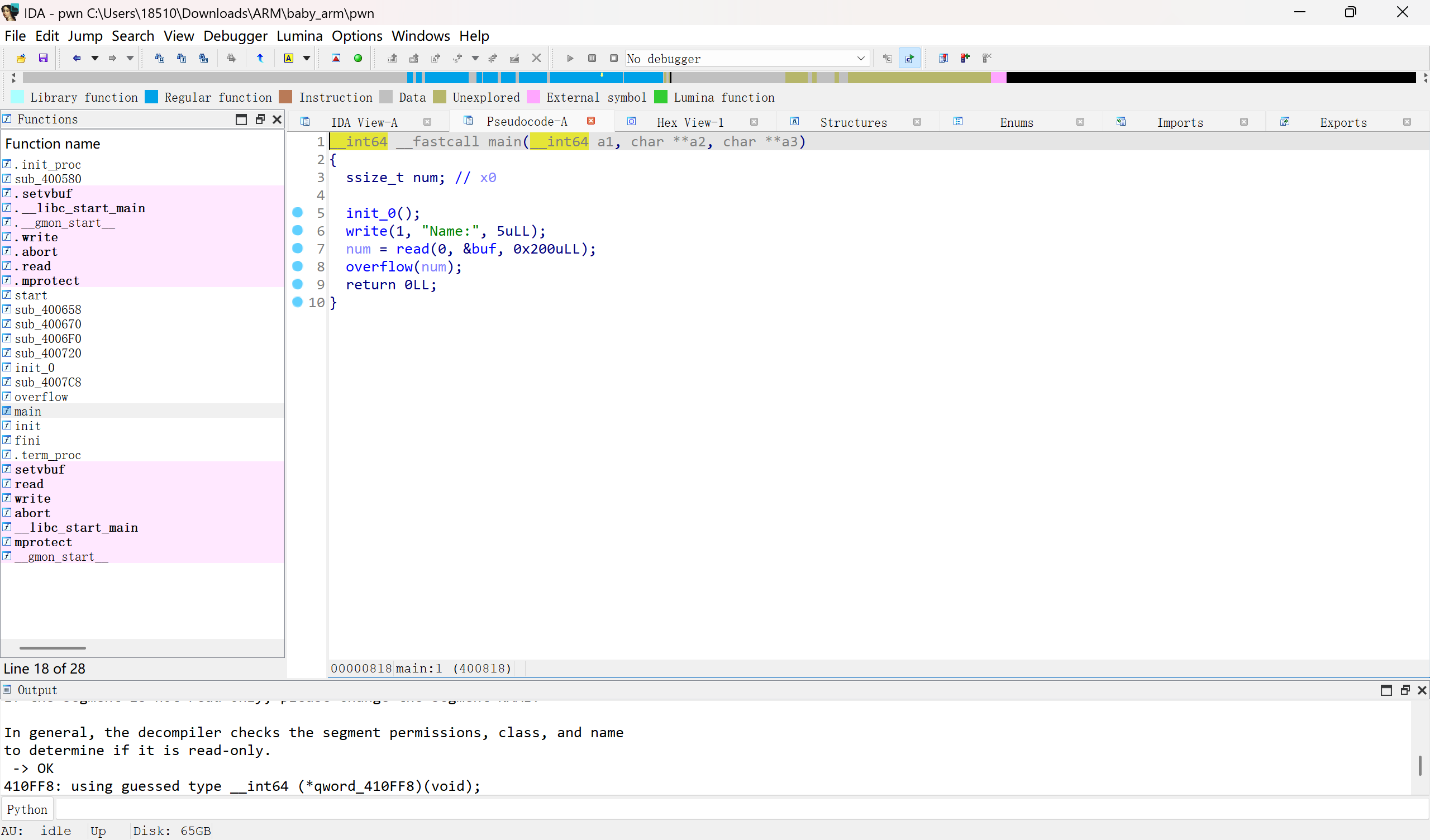Click the red triangle problems icon
Viewport: 1430px width, 840px height.
click(336, 58)
